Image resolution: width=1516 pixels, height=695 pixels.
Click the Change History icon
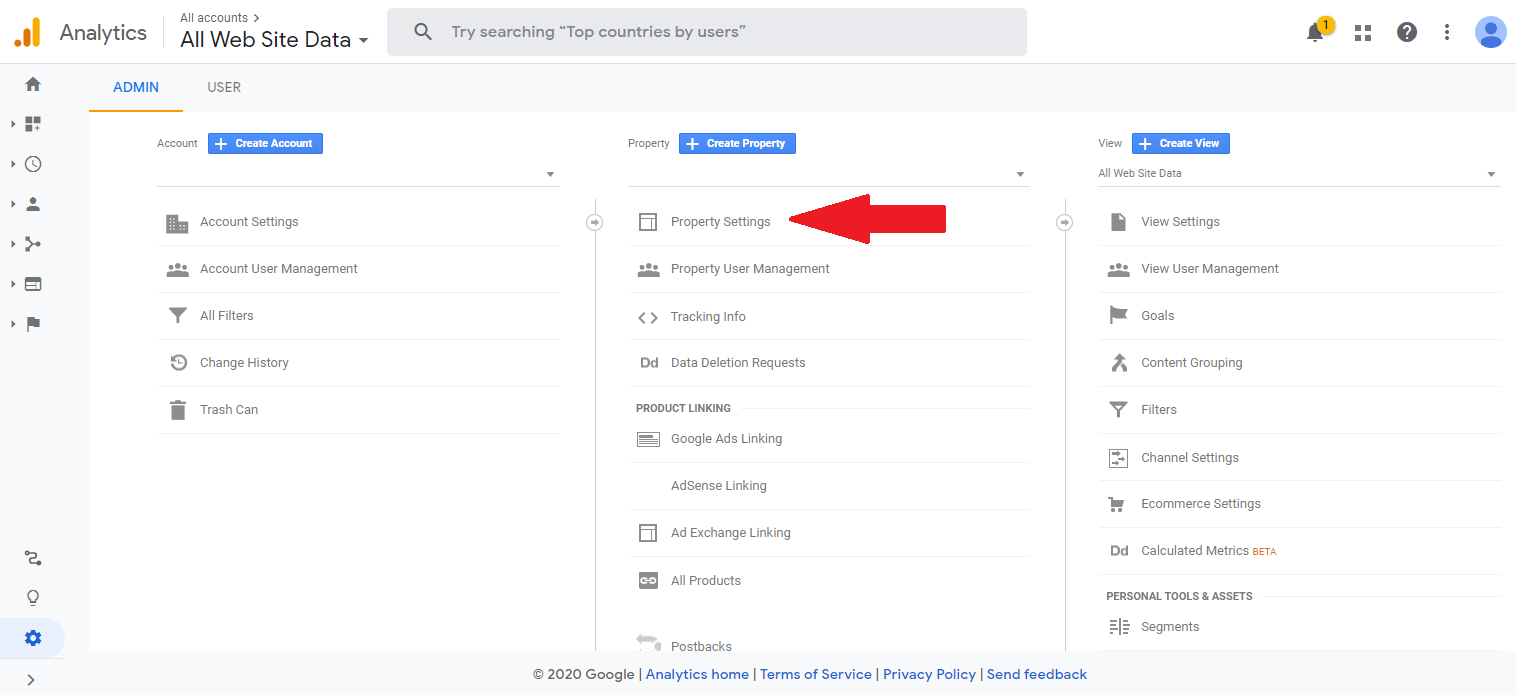point(178,363)
